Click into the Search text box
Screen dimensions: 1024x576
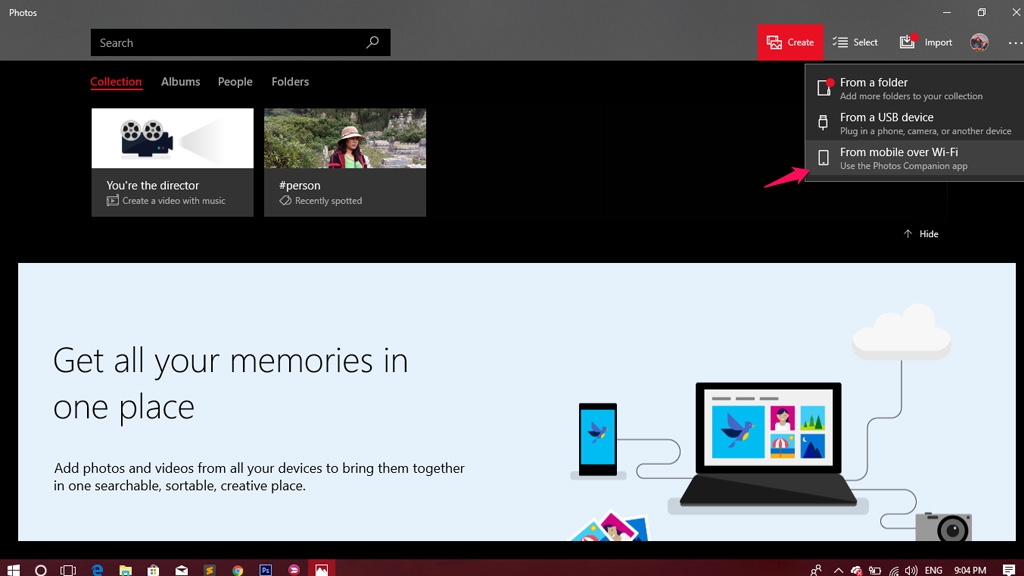pyautogui.click(x=225, y=43)
